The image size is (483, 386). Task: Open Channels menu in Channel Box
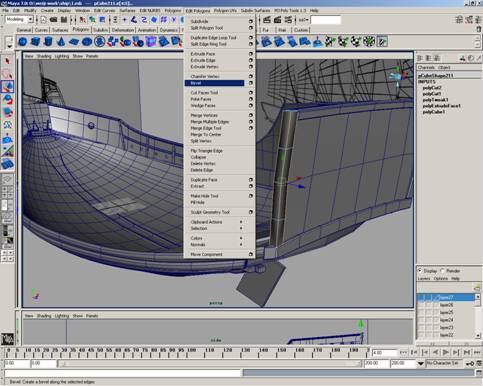[x=426, y=67]
